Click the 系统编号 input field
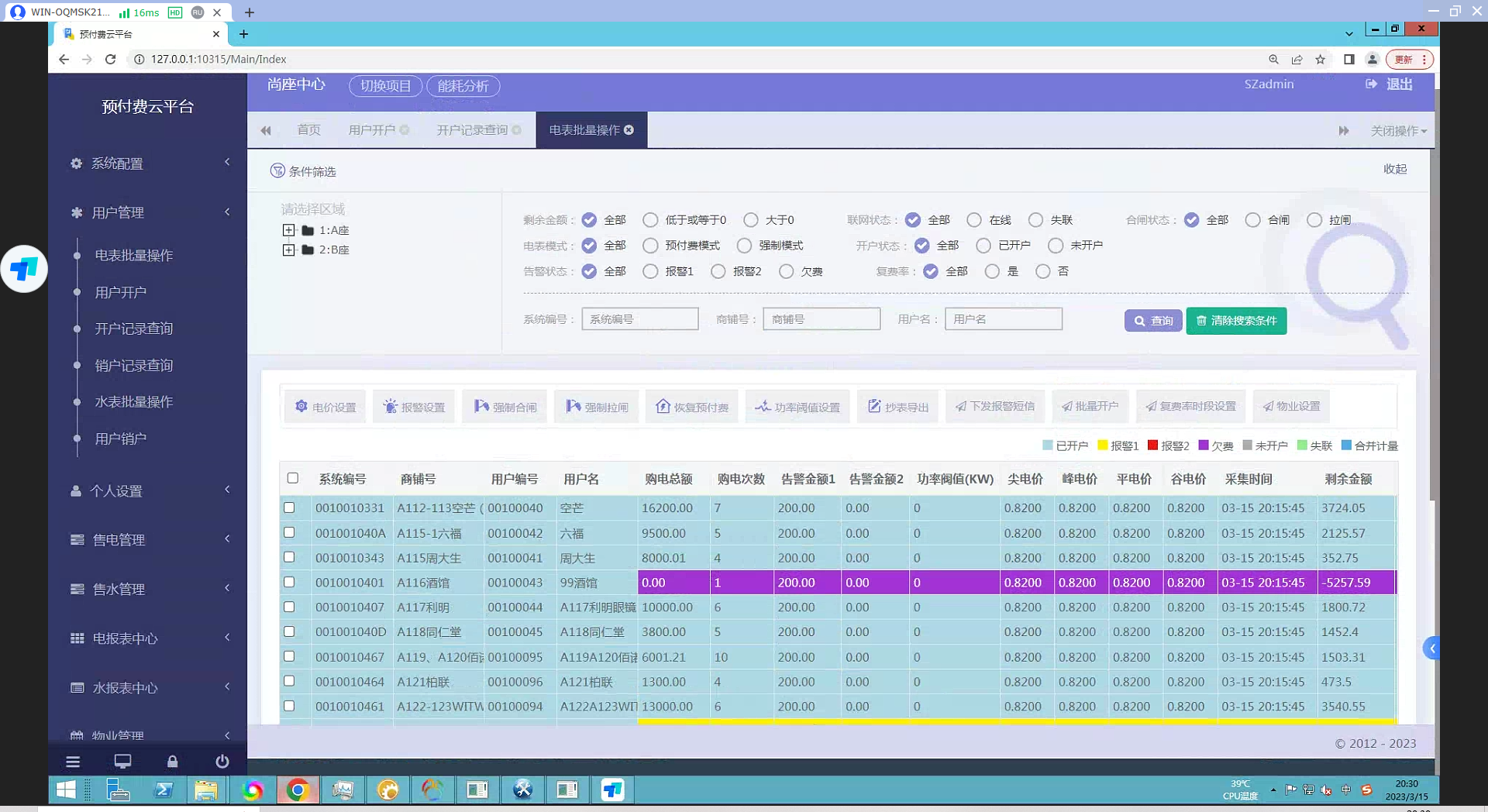This screenshot has height=812, width=1488. click(x=639, y=319)
